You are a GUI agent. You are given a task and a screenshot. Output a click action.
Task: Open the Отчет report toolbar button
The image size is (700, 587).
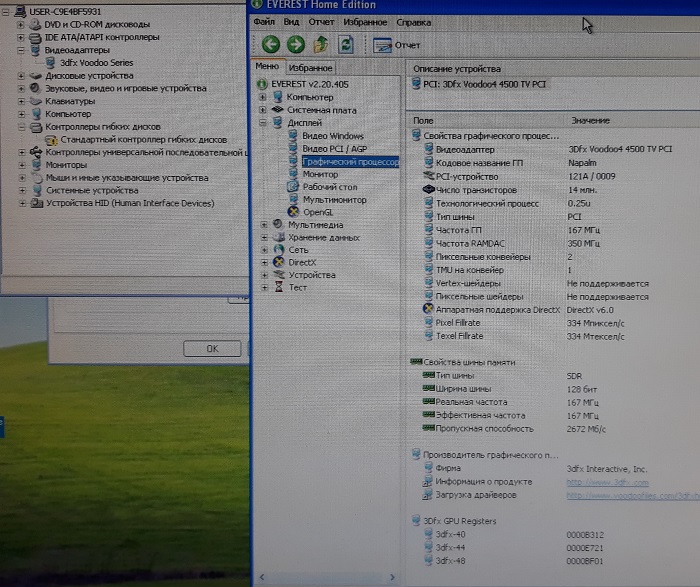coord(396,45)
